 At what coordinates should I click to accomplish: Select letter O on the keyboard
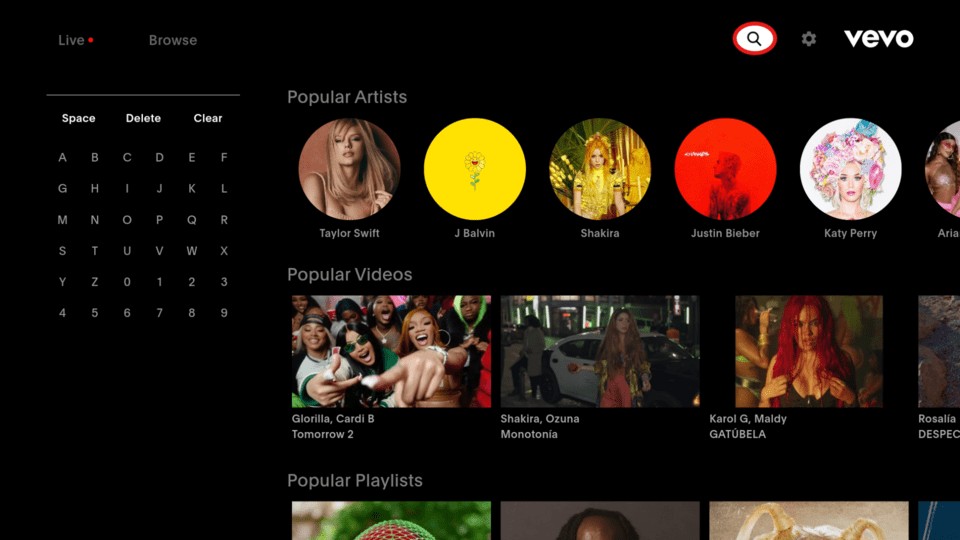tap(127, 220)
